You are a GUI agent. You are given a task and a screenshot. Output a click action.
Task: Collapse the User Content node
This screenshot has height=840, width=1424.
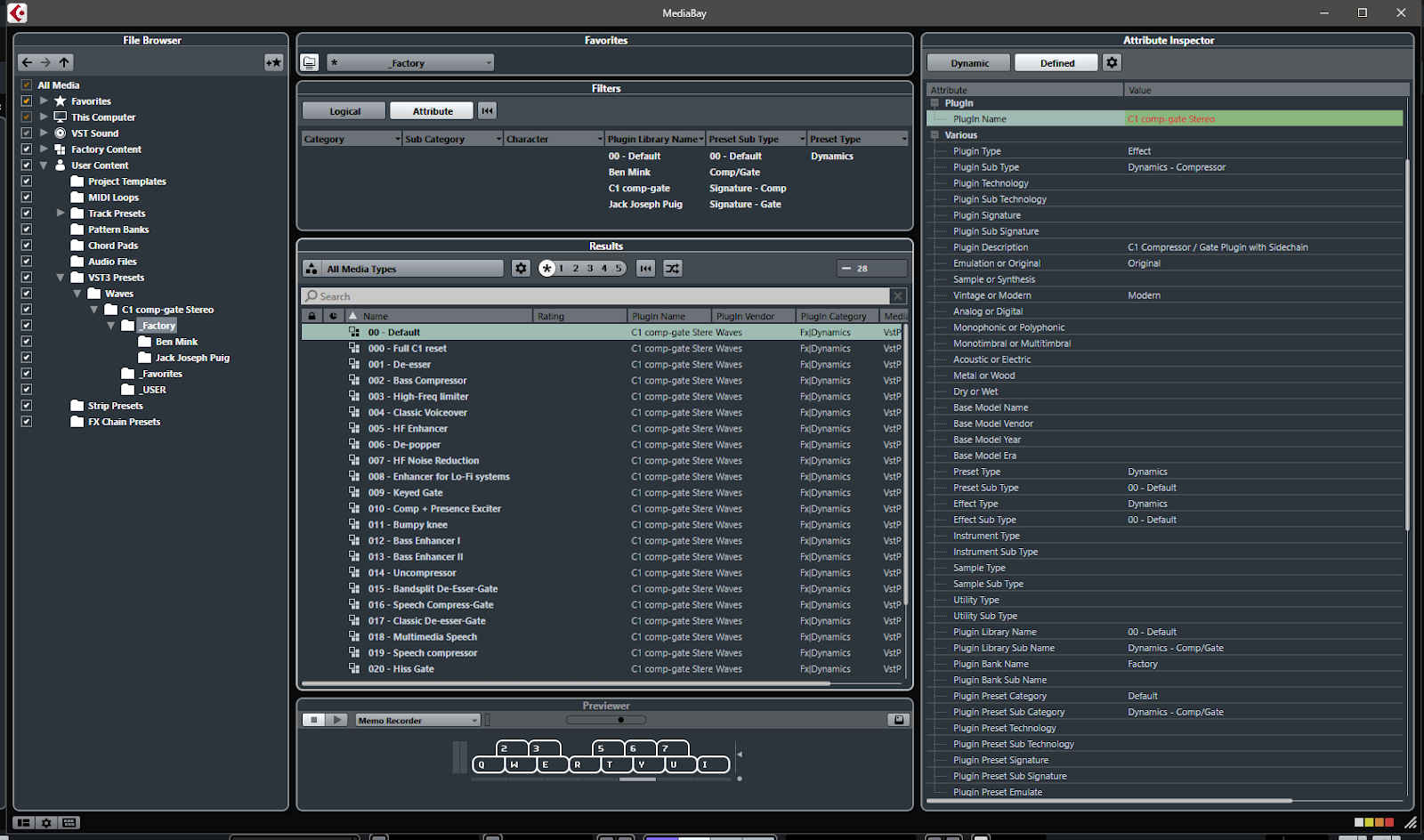[x=44, y=166]
